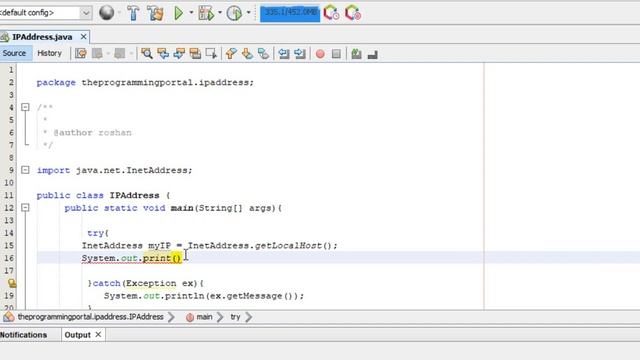This screenshot has height=360, width=640.
Task: Collapse the main method fold at line 12
Action: [25, 207]
